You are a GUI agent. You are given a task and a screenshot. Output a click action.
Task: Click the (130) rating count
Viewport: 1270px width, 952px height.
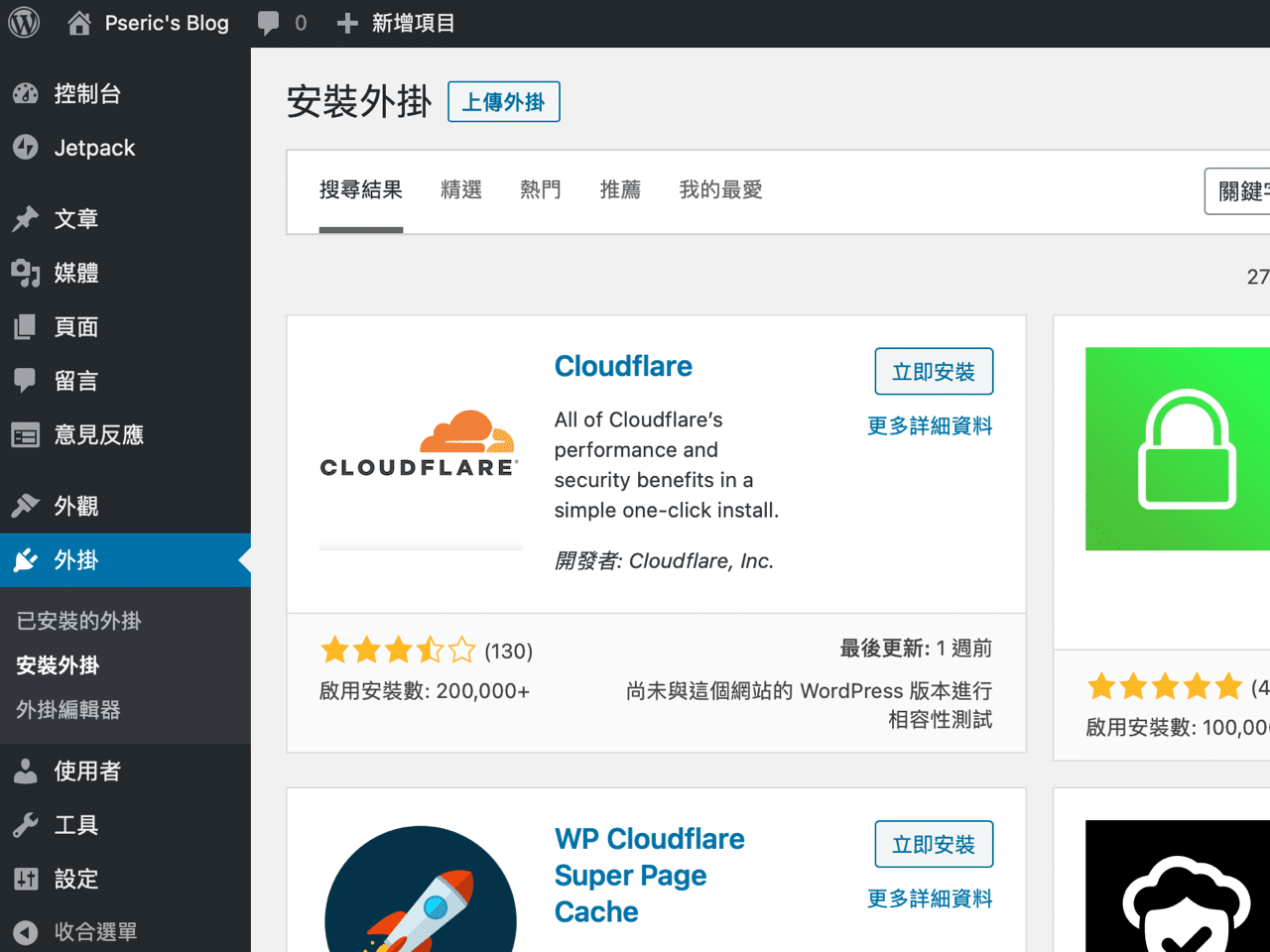[x=509, y=652]
